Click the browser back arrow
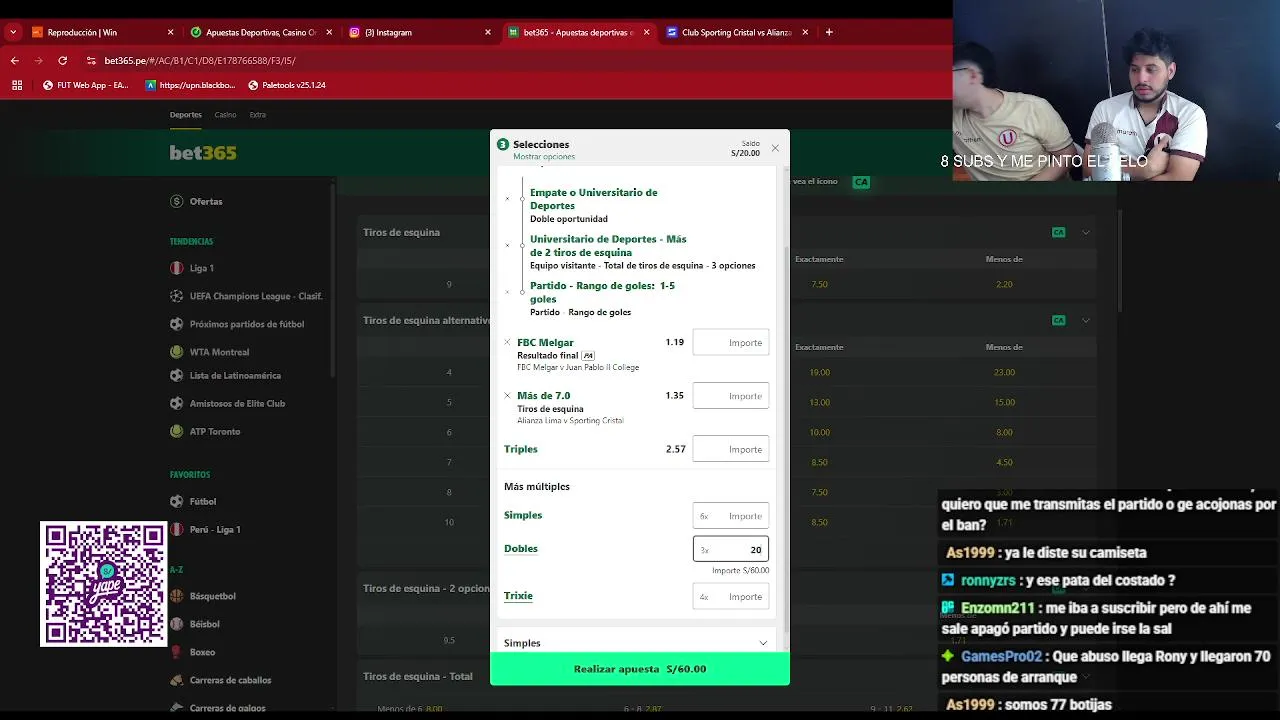The image size is (1280, 720). pyautogui.click(x=15, y=60)
